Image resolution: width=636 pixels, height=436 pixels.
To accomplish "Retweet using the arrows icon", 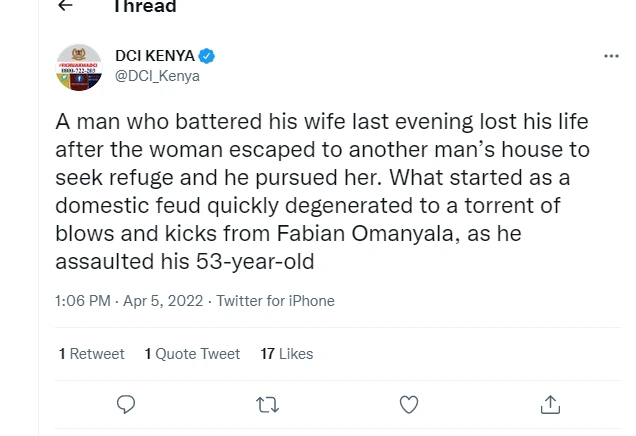I will [267, 405].
